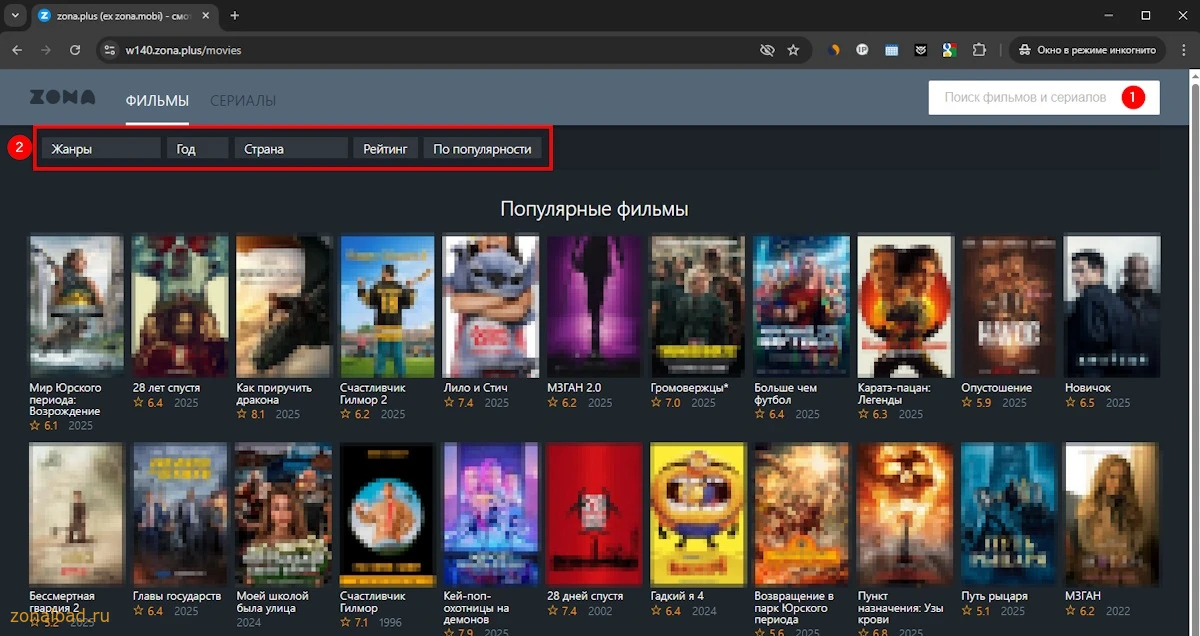The image size is (1200, 636).
Task: Click the Опустошение title text
Action: click(x=997, y=388)
